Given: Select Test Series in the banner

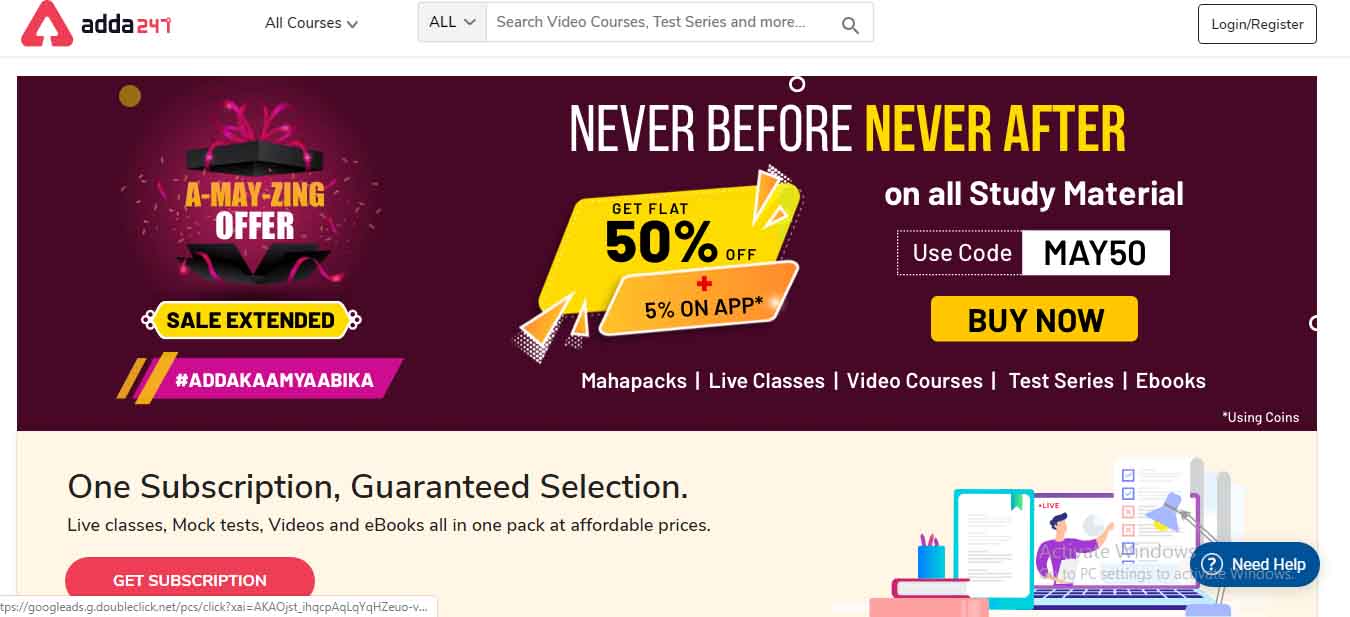Looking at the screenshot, I should (1061, 381).
